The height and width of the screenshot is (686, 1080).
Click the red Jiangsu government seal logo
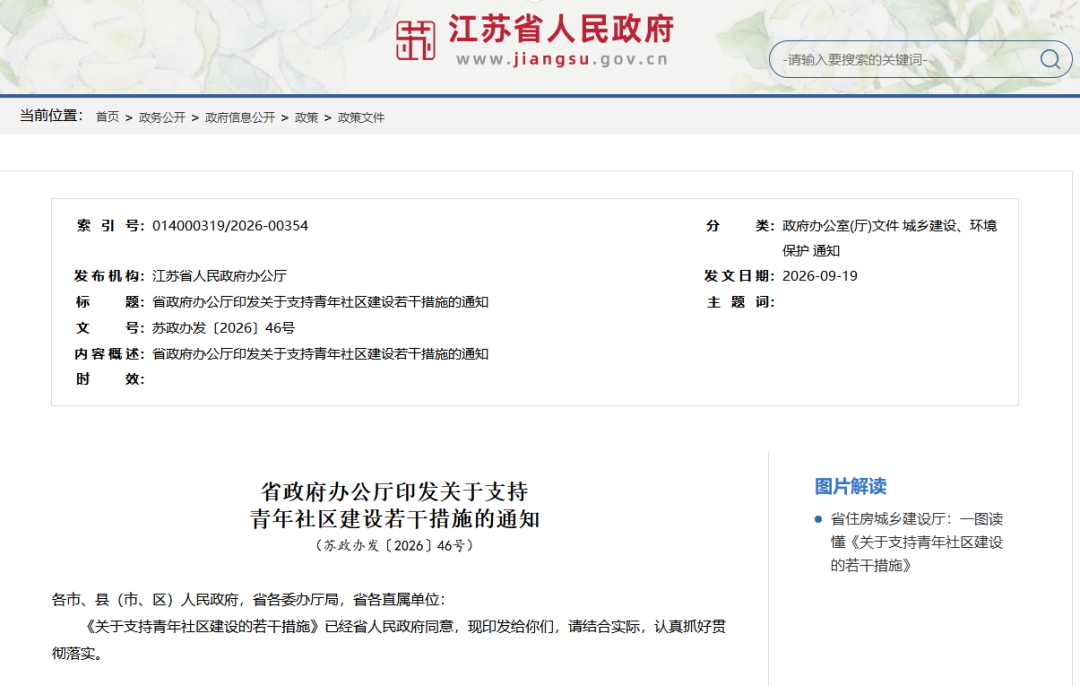pyautogui.click(x=415, y=40)
